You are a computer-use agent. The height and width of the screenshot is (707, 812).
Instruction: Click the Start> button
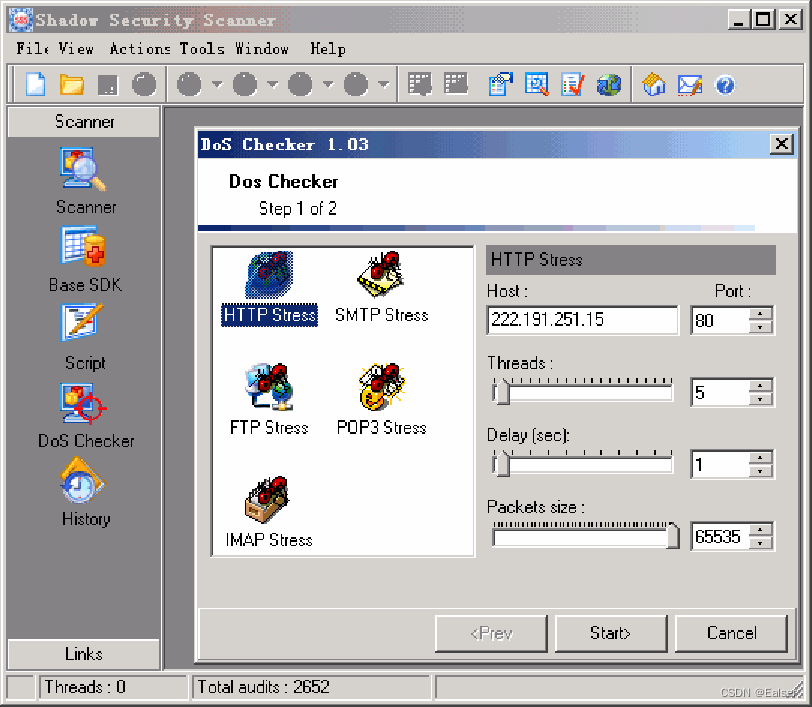click(x=611, y=633)
